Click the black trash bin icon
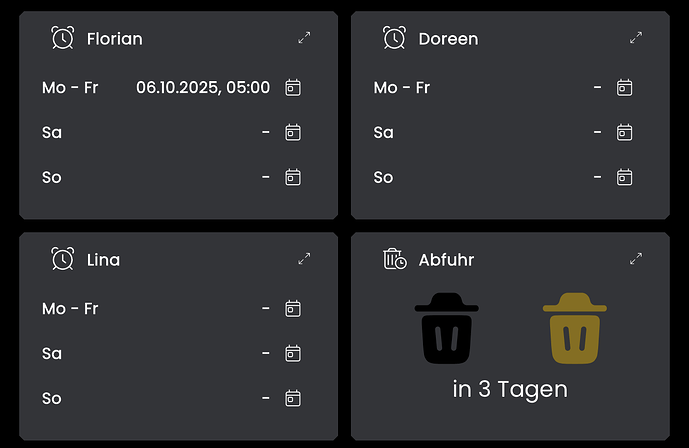Viewport: 689px width, 448px height. (x=446, y=328)
